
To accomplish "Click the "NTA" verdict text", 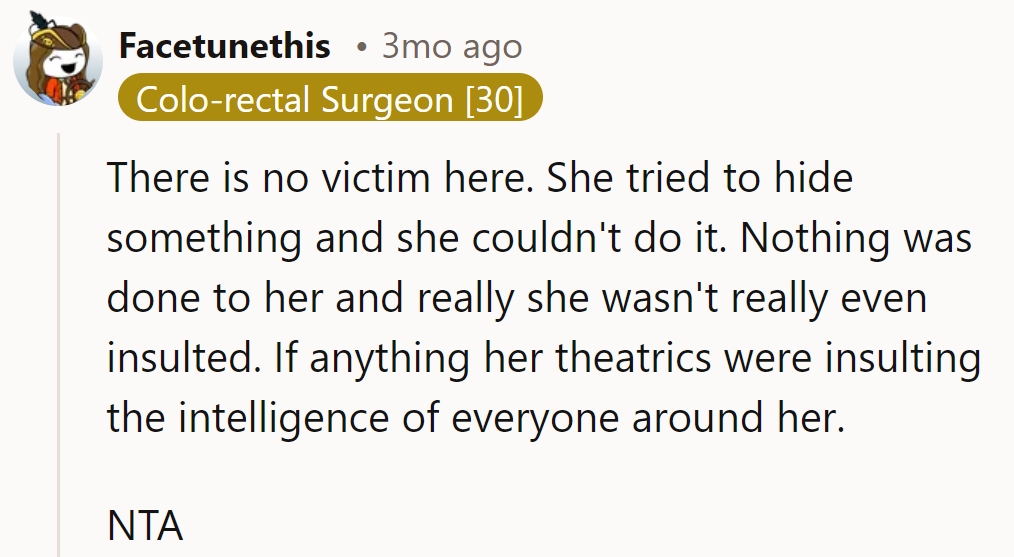I will (144, 524).
